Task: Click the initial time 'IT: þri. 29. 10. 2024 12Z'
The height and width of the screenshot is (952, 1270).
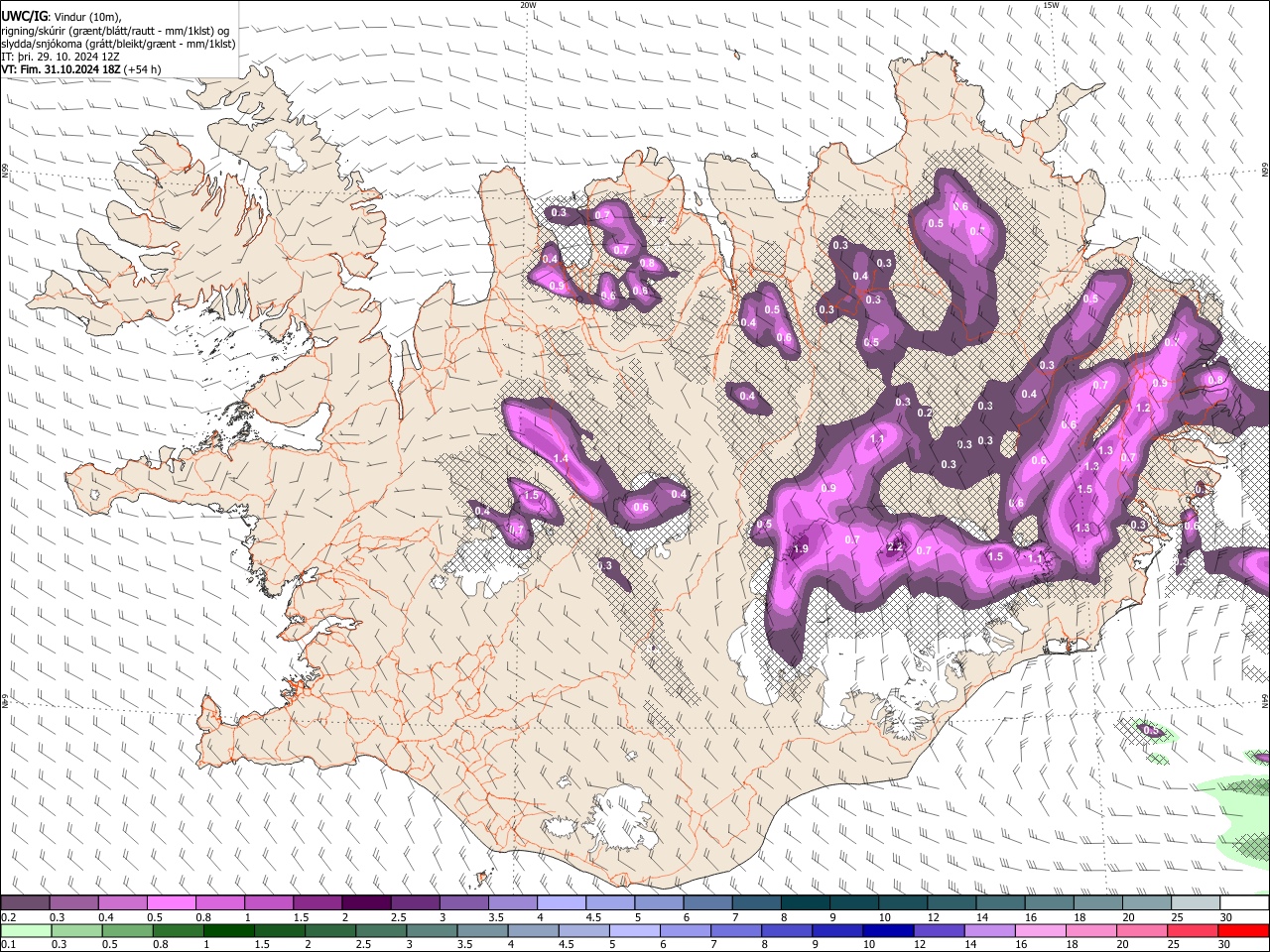Action: pos(61,57)
